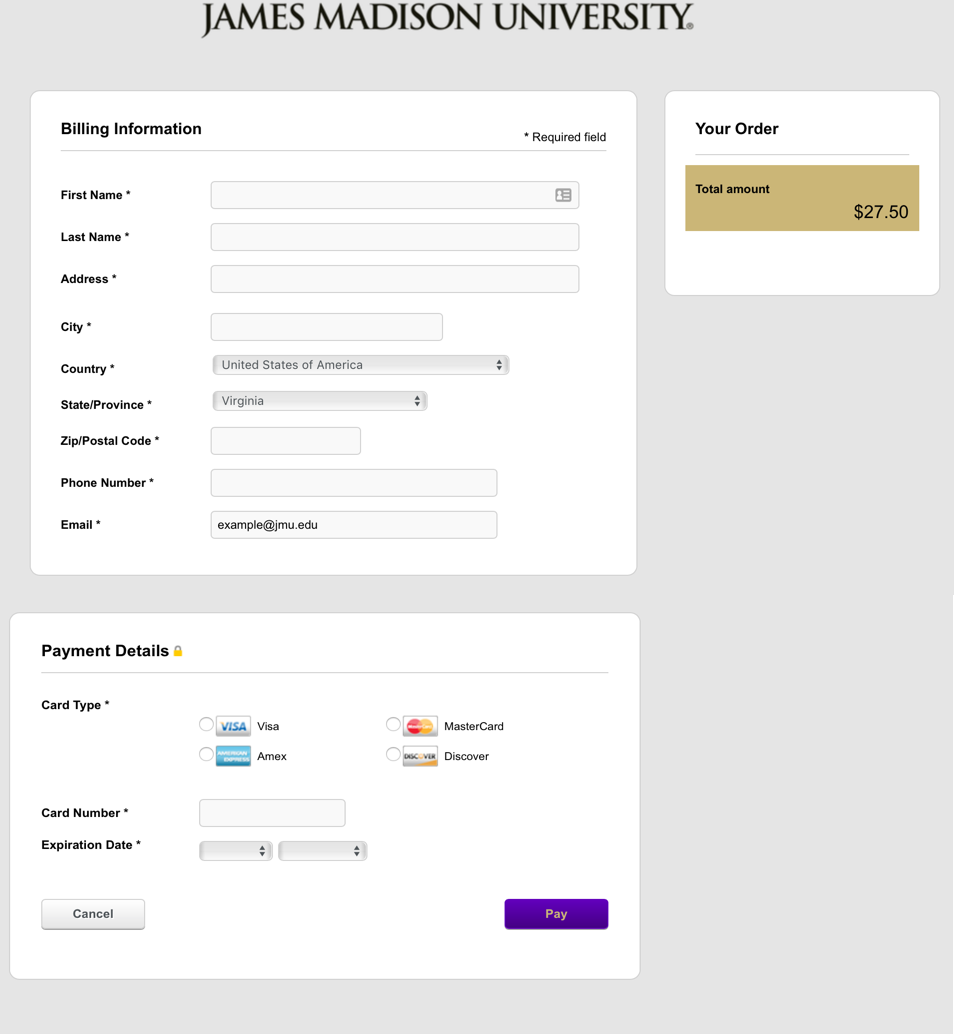The width and height of the screenshot is (954, 1034).
Task: Expand the State/Province dropdown showing Virginia
Action: (x=320, y=401)
